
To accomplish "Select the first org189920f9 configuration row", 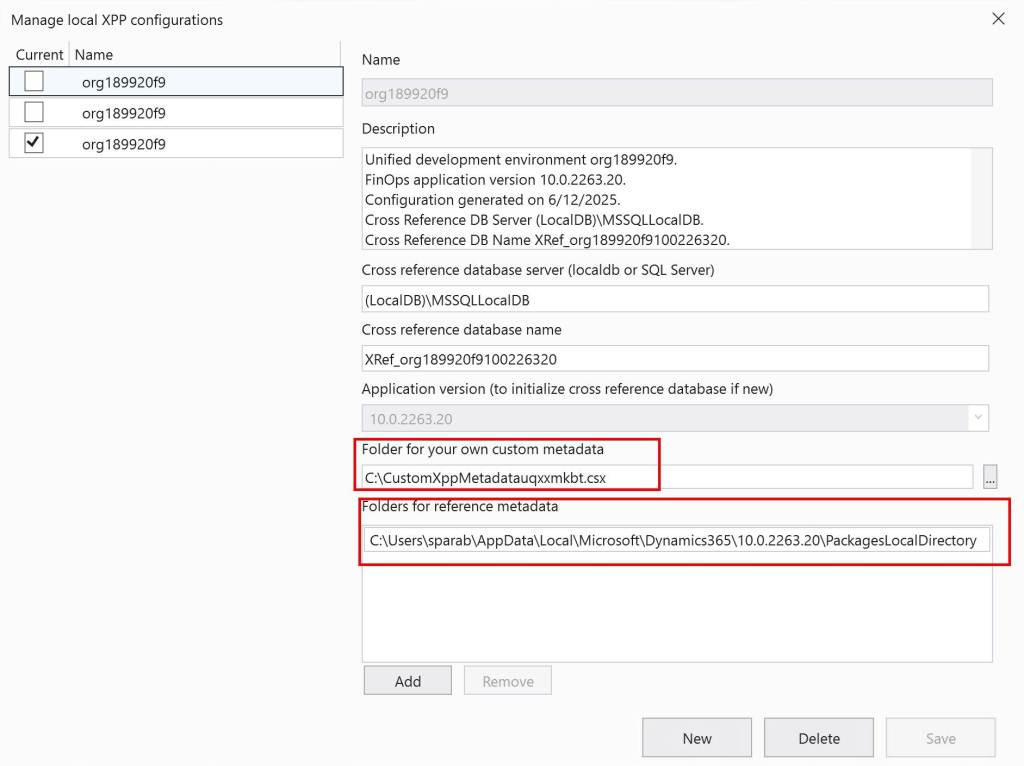I will 124,82.
